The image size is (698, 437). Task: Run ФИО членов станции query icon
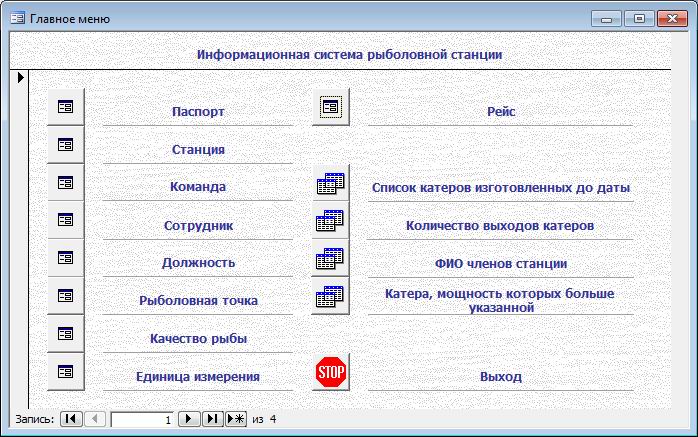point(330,259)
